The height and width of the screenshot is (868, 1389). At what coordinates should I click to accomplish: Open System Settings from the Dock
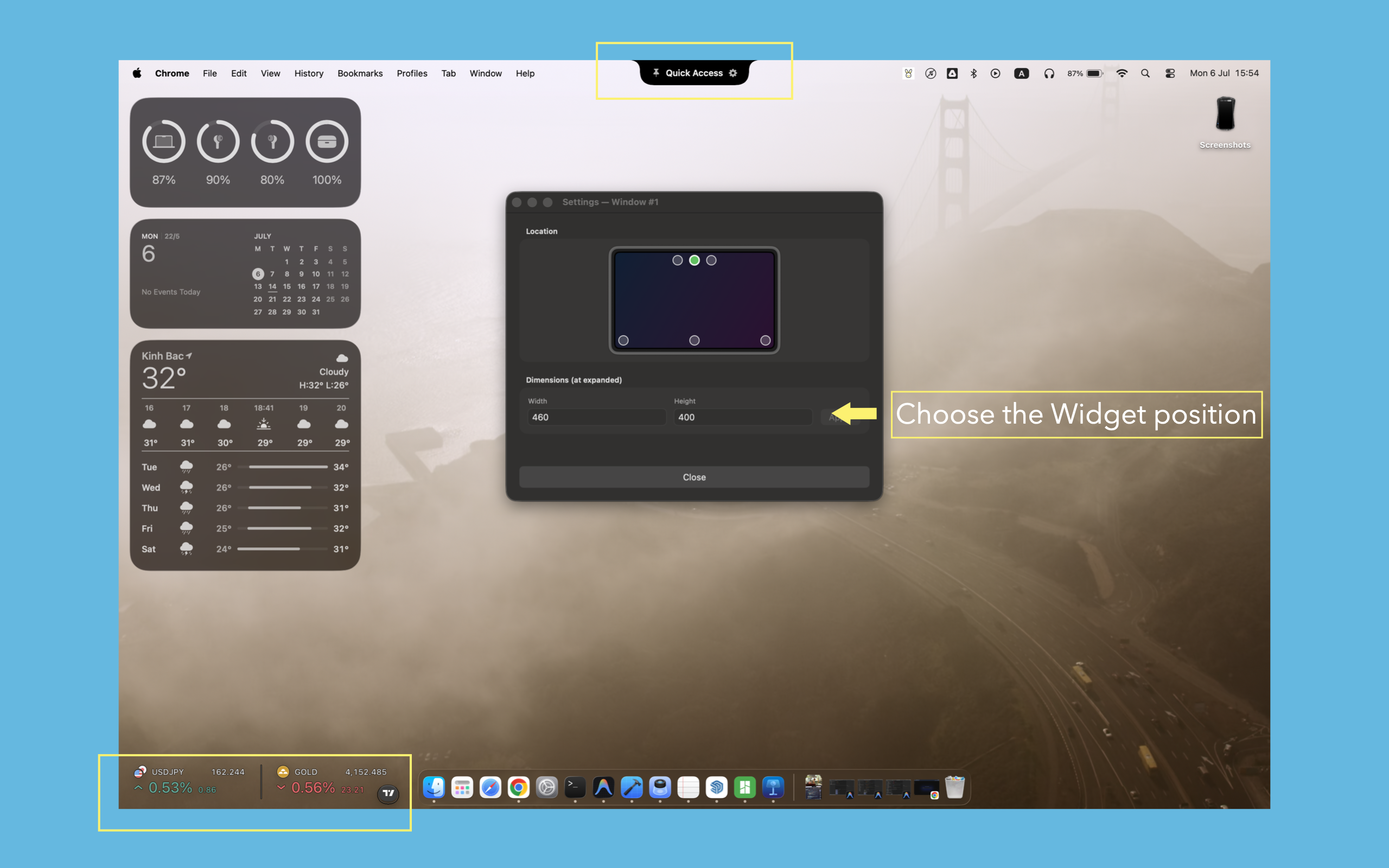[547, 787]
